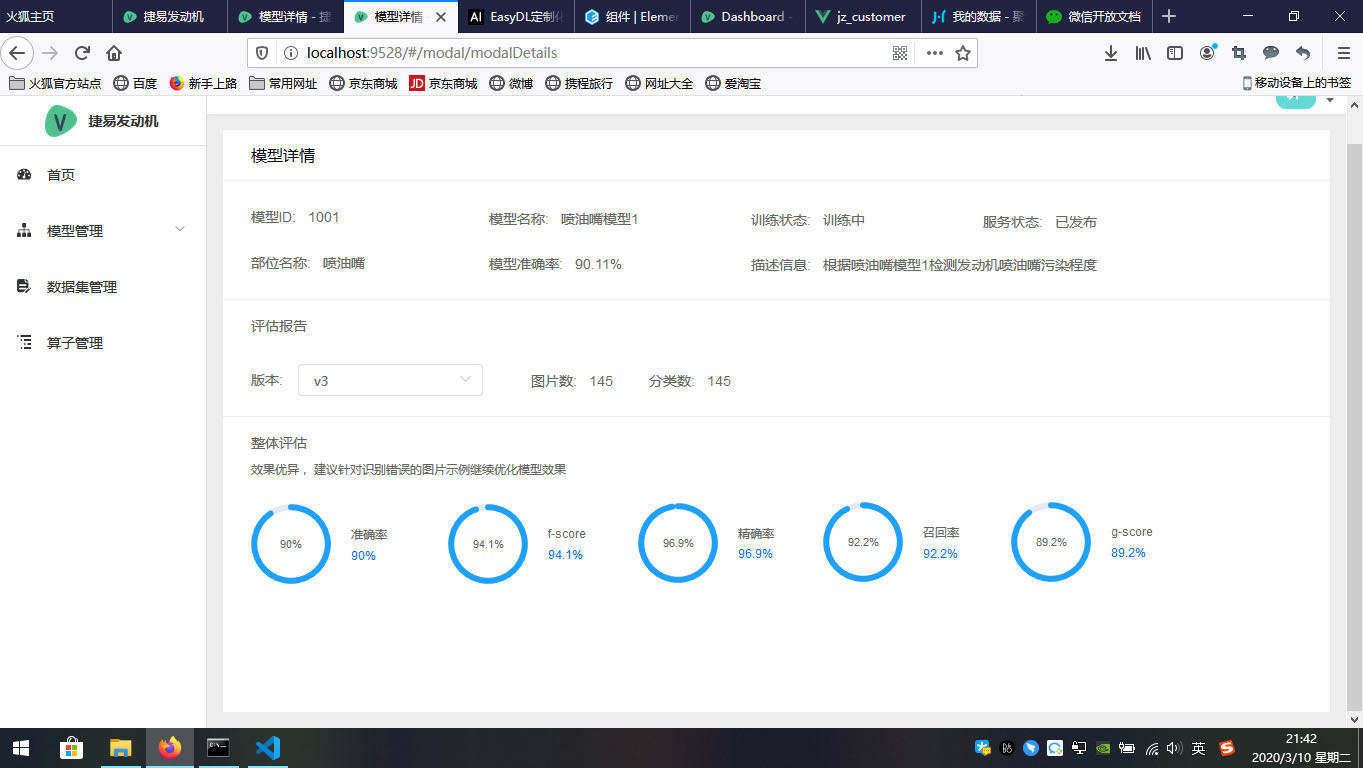Open 移动设备上的书签 folder
The image size is (1363, 768).
pyautogui.click(x=1296, y=83)
